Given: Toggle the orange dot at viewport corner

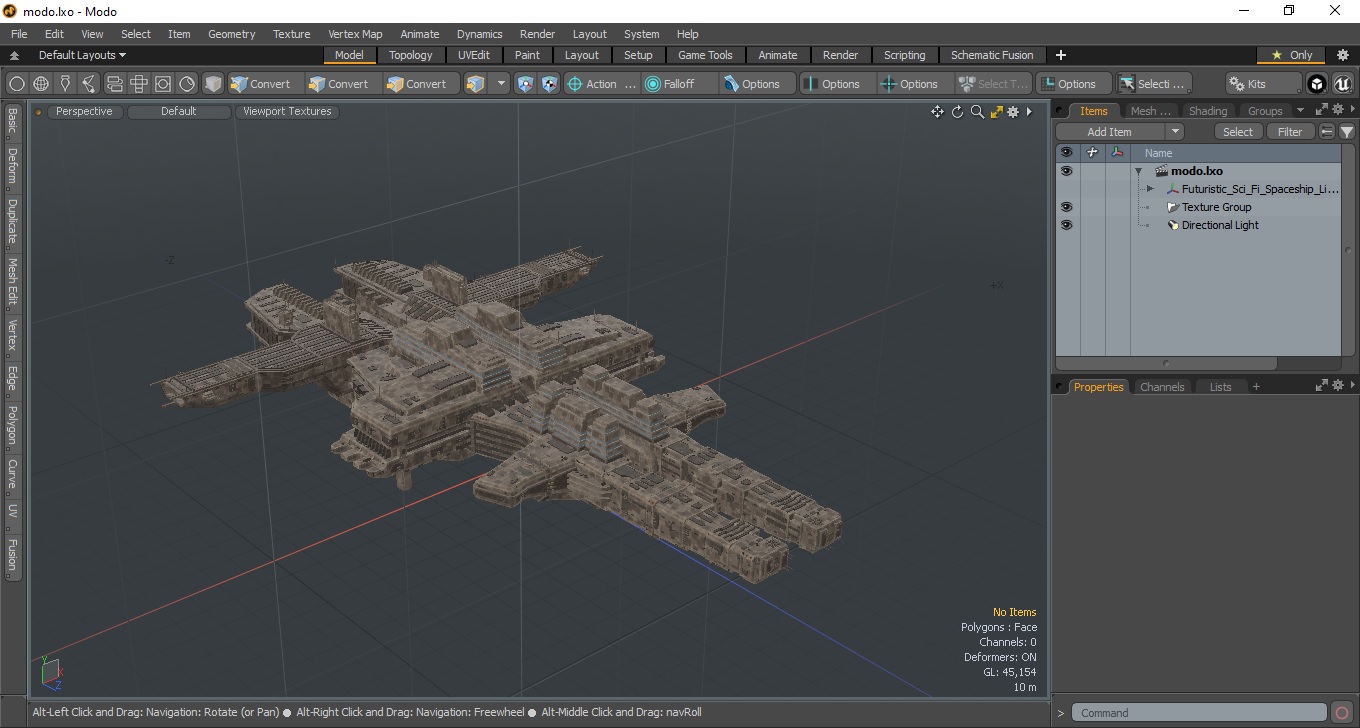Looking at the screenshot, I should click(x=39, y=112).
